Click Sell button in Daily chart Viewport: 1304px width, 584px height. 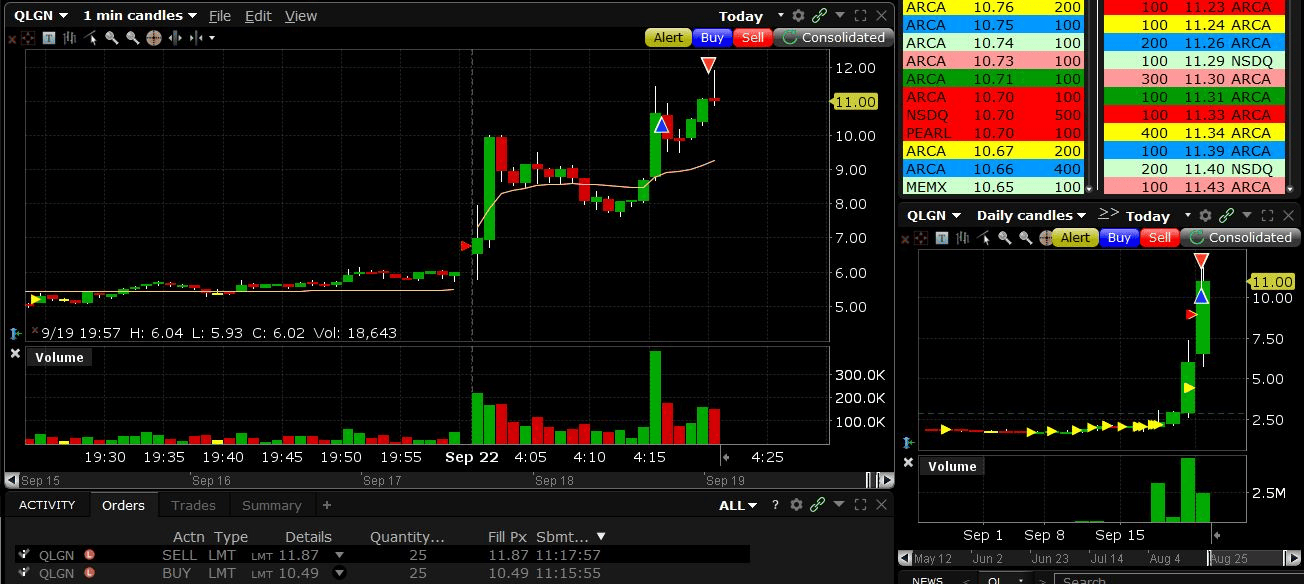click(x=1160, y=238)
